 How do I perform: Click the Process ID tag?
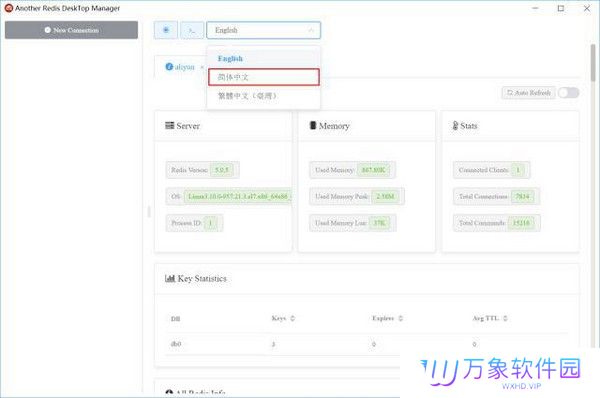pos(194,223)
